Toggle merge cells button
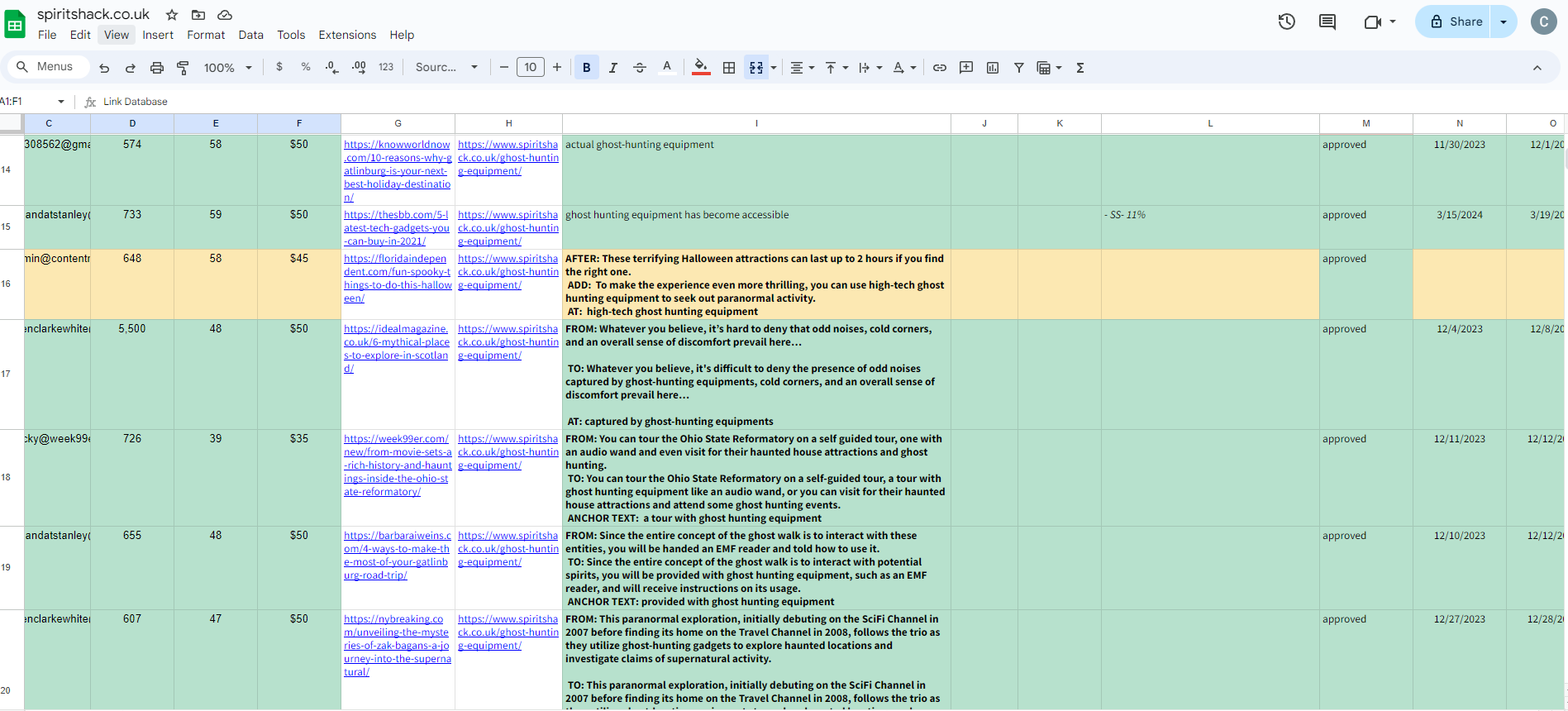Viewport: 1568px width, 711px height. click(x=756, y=68)
